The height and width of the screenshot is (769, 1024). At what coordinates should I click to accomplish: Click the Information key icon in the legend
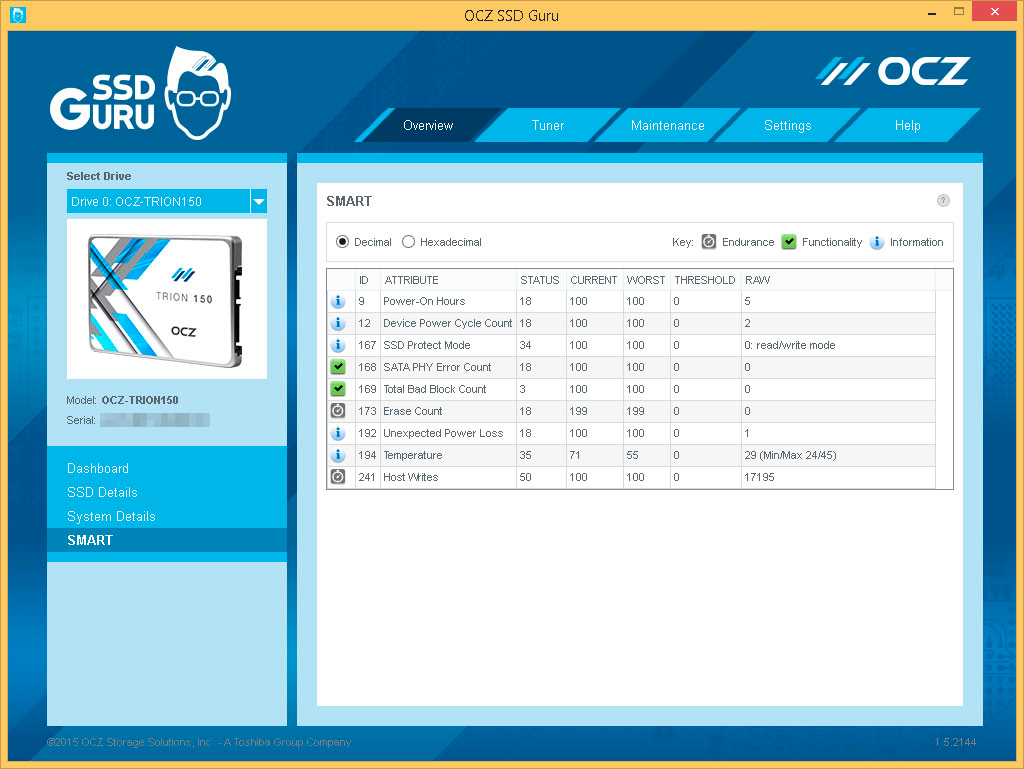click(x=877, y=242)
